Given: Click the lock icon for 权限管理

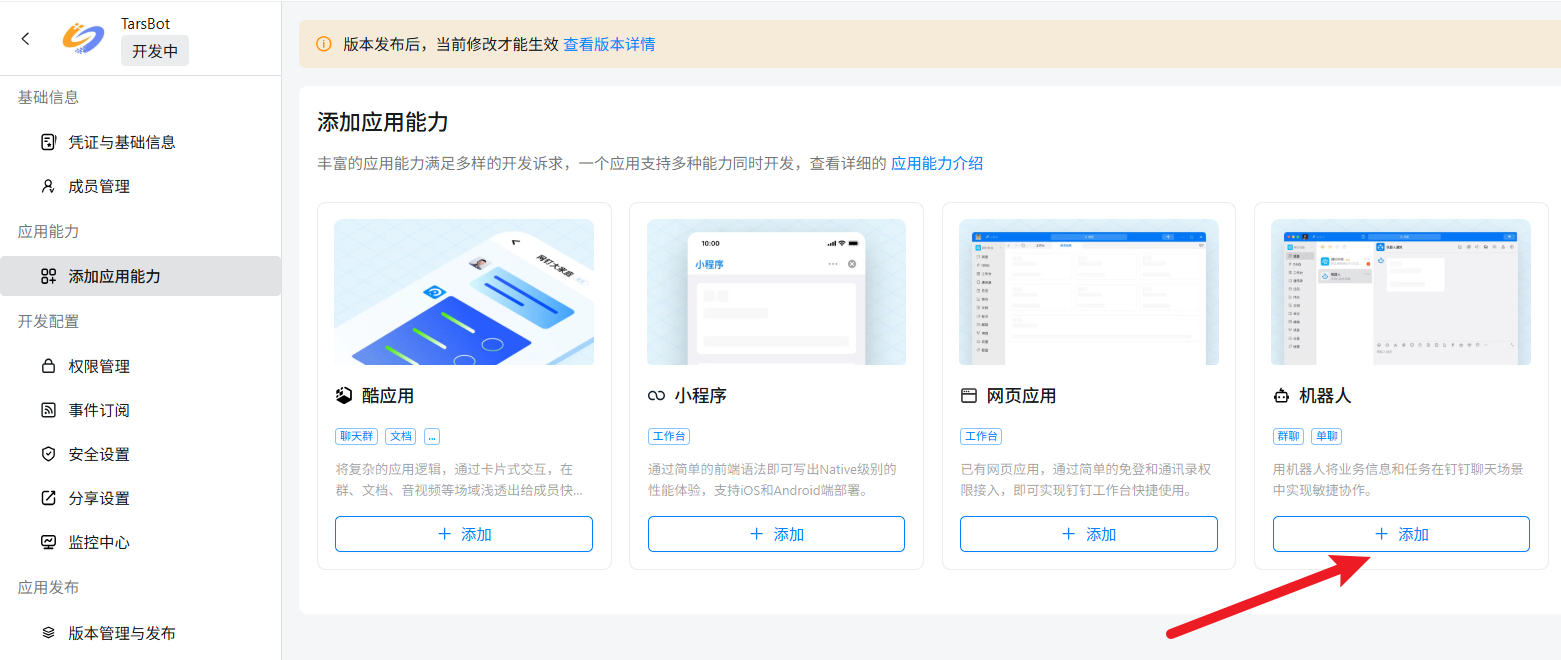Looking at the screenshot, I should (x=48, y=366).
